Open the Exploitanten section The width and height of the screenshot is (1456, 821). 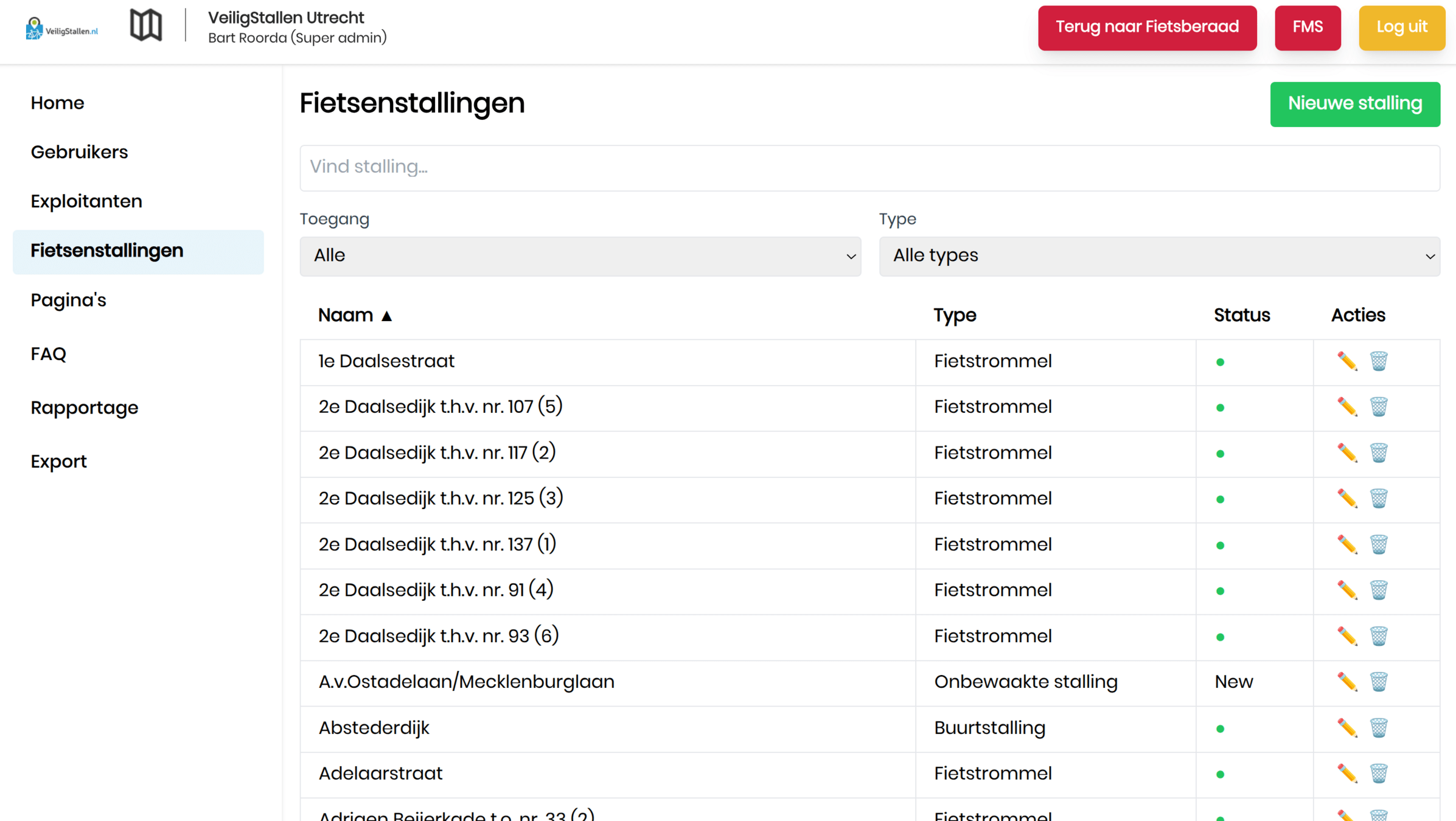[x=86, y=201]
